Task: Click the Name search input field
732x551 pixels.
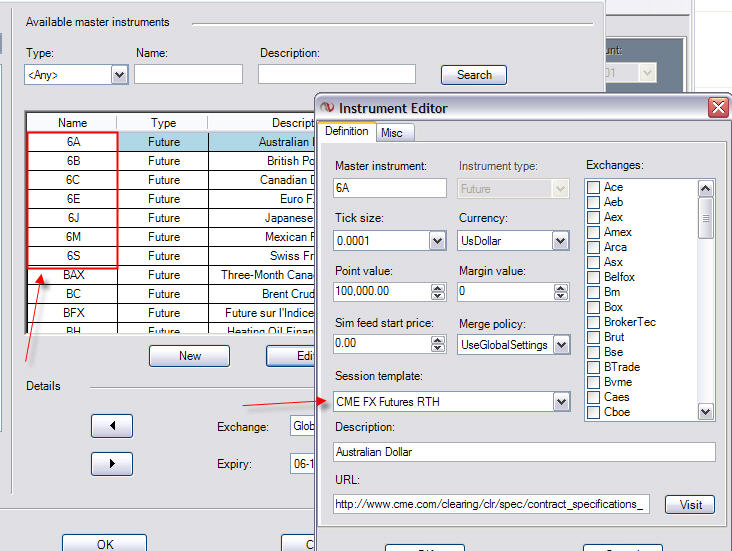Action: point(189,74)
